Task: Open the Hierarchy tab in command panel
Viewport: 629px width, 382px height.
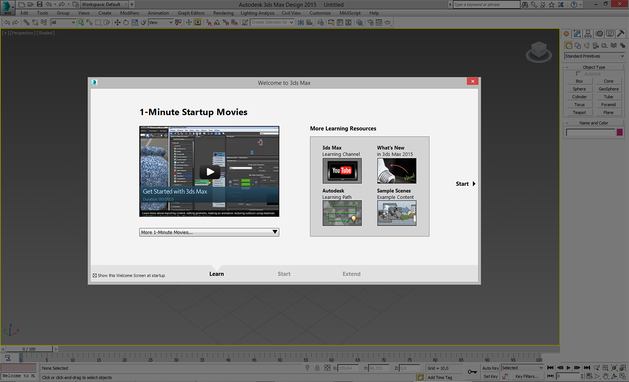Action: (x=588, y=34)
